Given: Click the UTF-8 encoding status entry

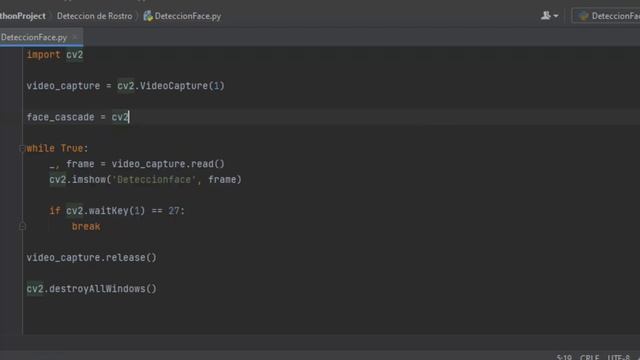Looking at the screenshot, I should click(x=618, y=357).
